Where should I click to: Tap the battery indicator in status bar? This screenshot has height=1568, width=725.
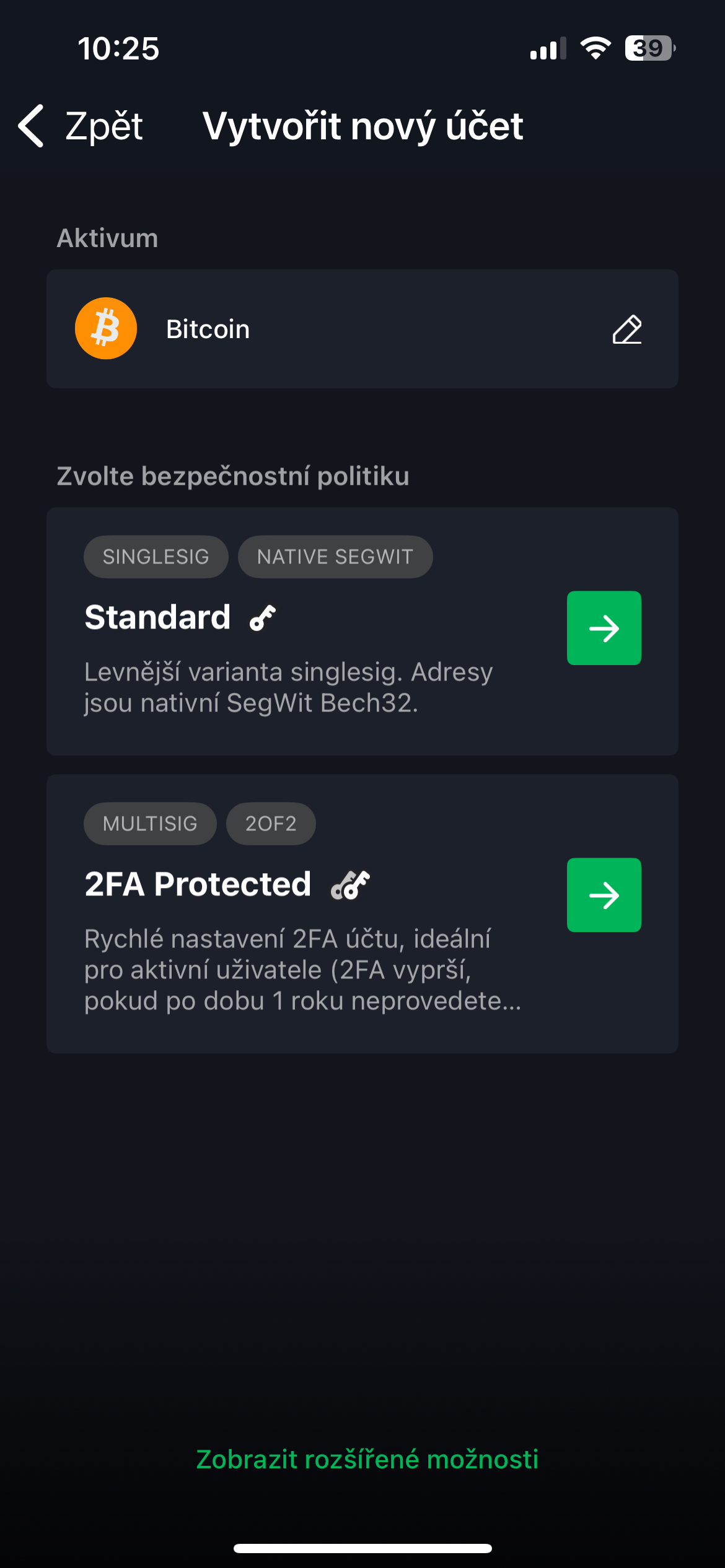[650, 48]
